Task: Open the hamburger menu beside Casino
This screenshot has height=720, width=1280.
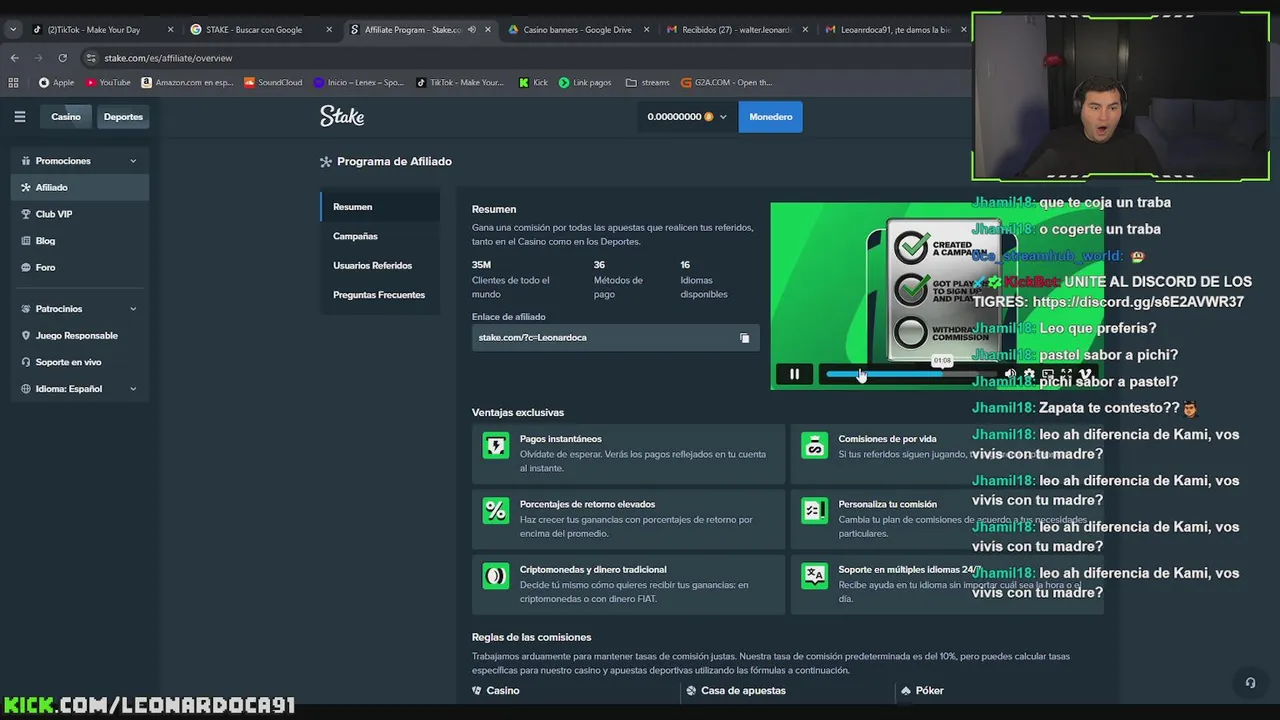Action: click(19, 117)
